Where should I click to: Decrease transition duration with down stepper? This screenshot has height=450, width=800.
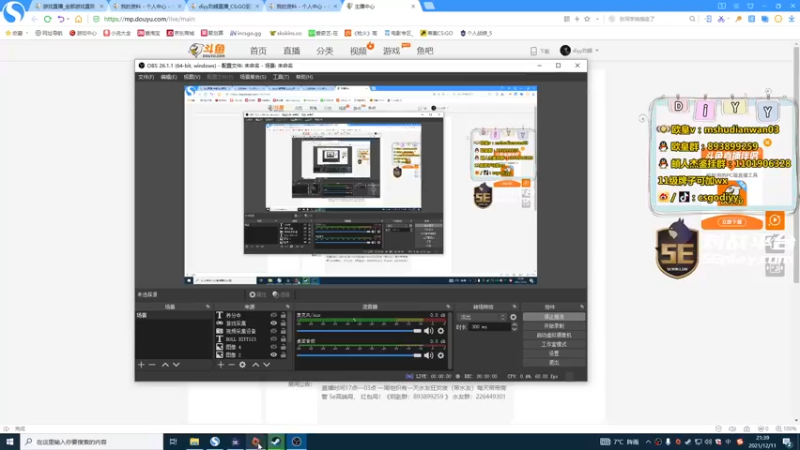point(514,329)
